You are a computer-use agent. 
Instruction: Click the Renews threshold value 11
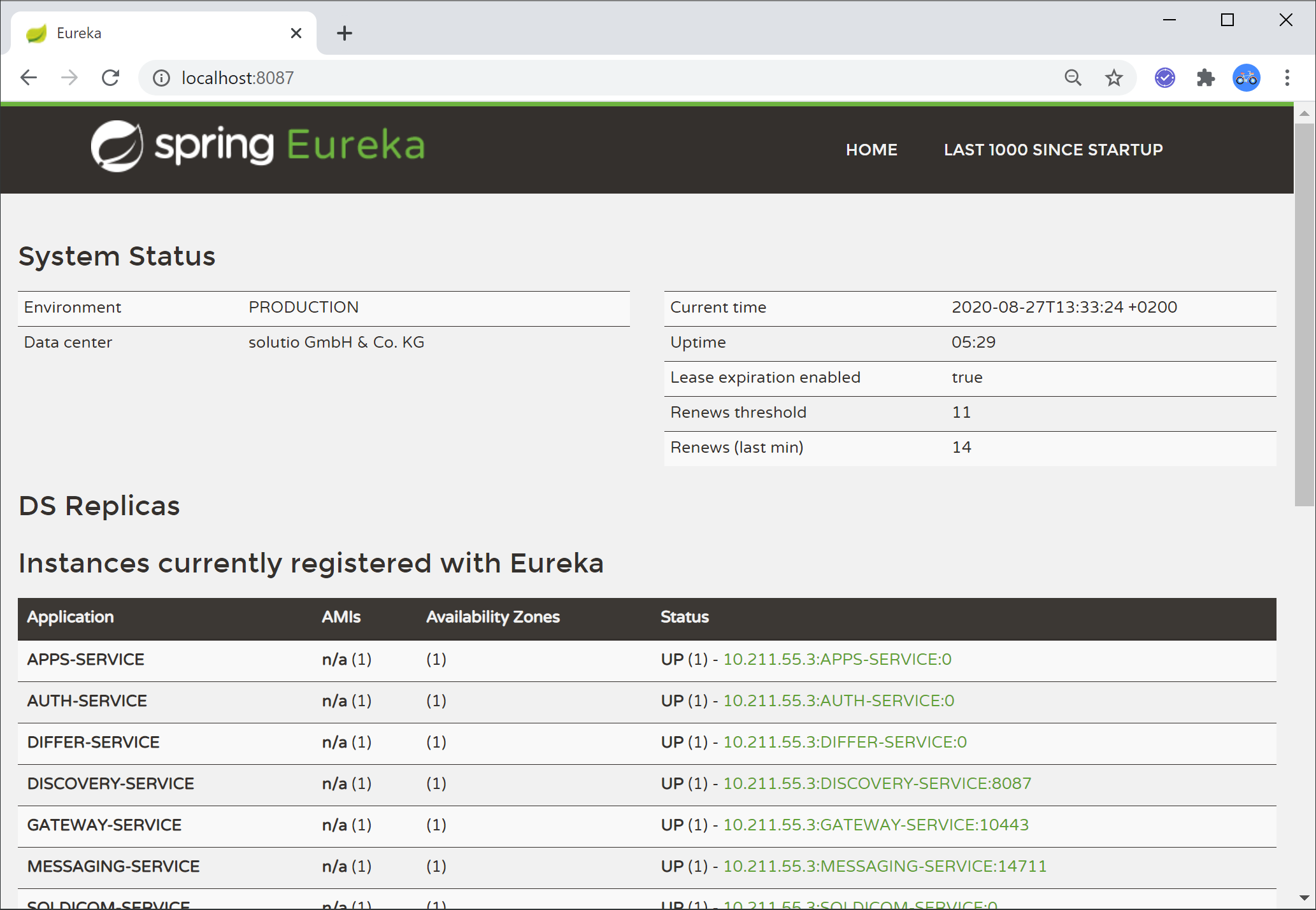(x=961, y=412)
